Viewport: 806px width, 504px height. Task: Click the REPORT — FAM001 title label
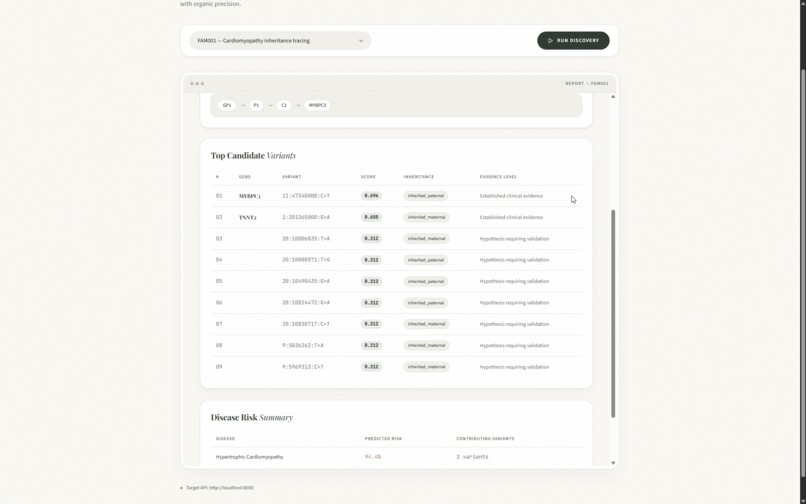point(587,83)
